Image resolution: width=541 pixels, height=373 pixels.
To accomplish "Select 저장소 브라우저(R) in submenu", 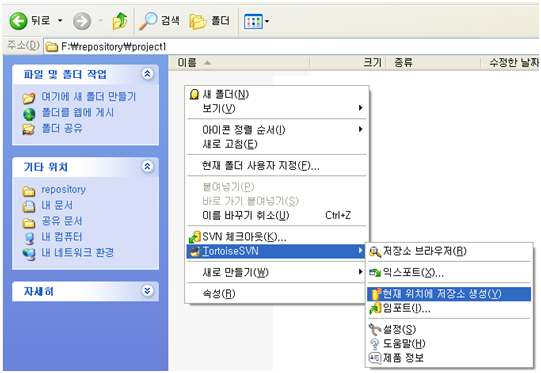I will (x=449, y=251).
